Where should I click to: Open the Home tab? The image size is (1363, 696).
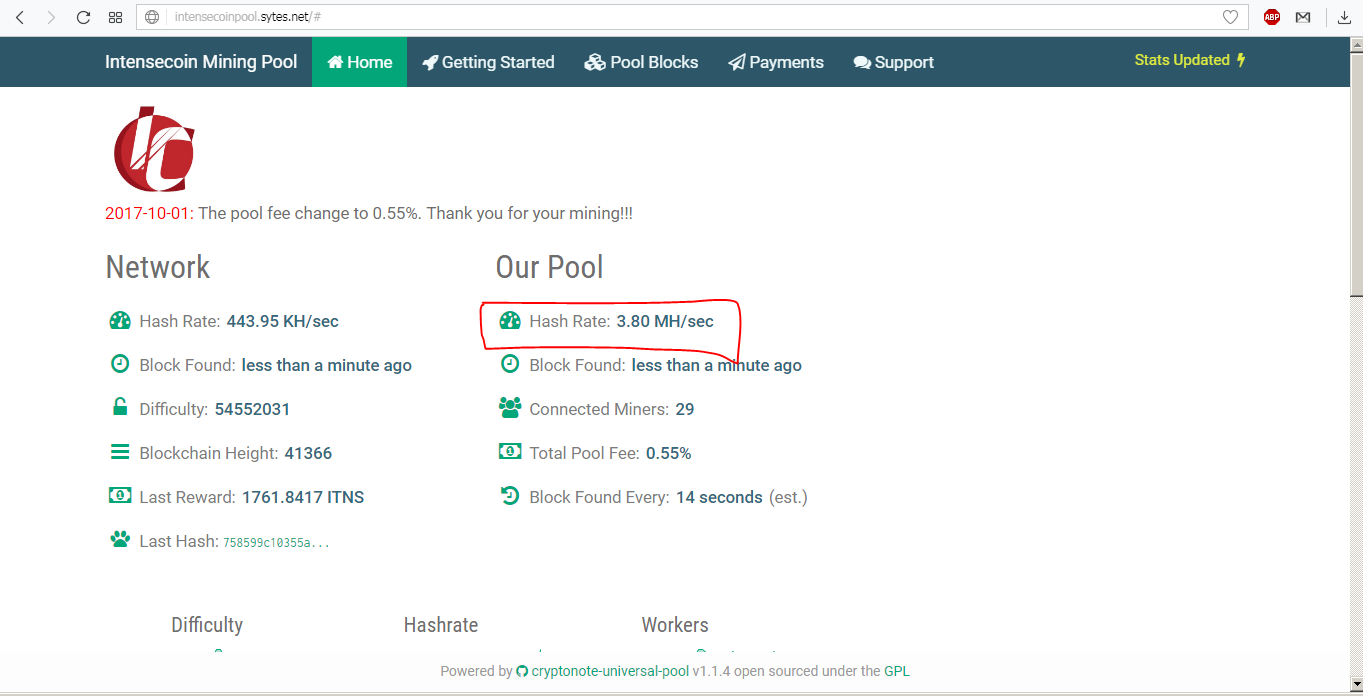[x=359, y=62]
